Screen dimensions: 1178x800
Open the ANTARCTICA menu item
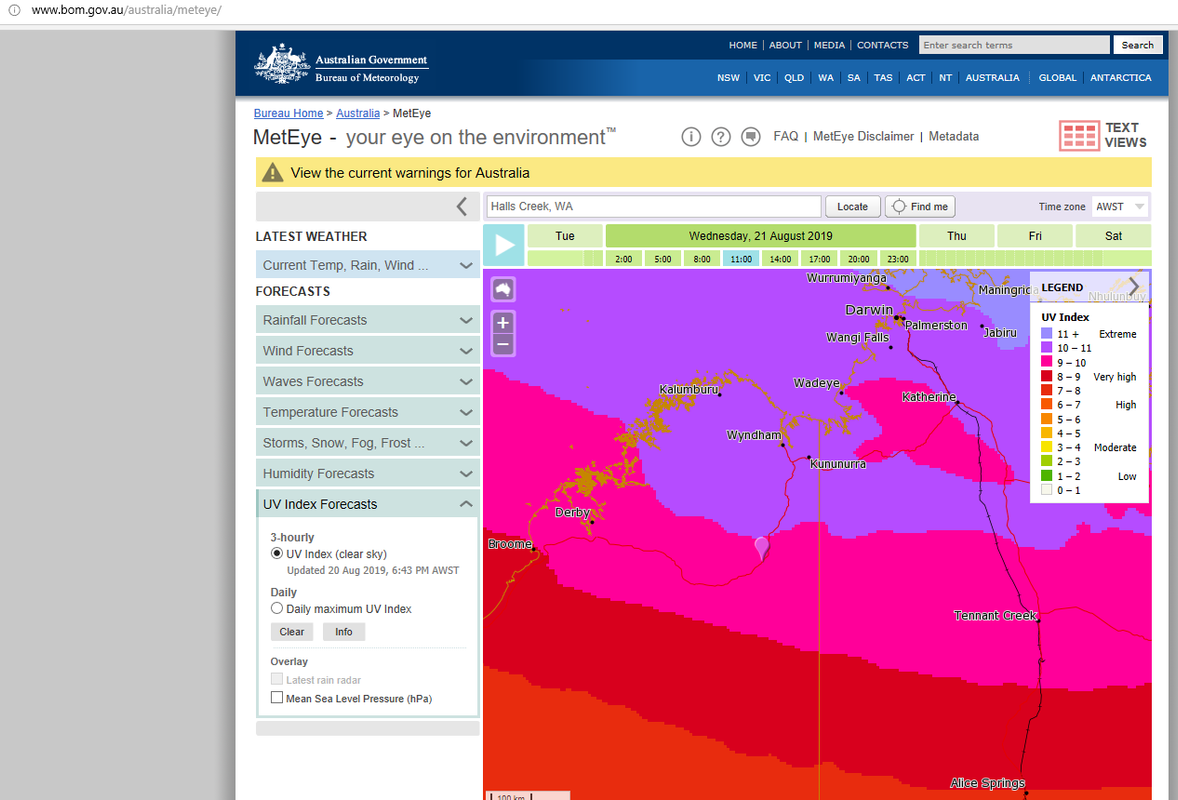click(x=1120, y=77)
